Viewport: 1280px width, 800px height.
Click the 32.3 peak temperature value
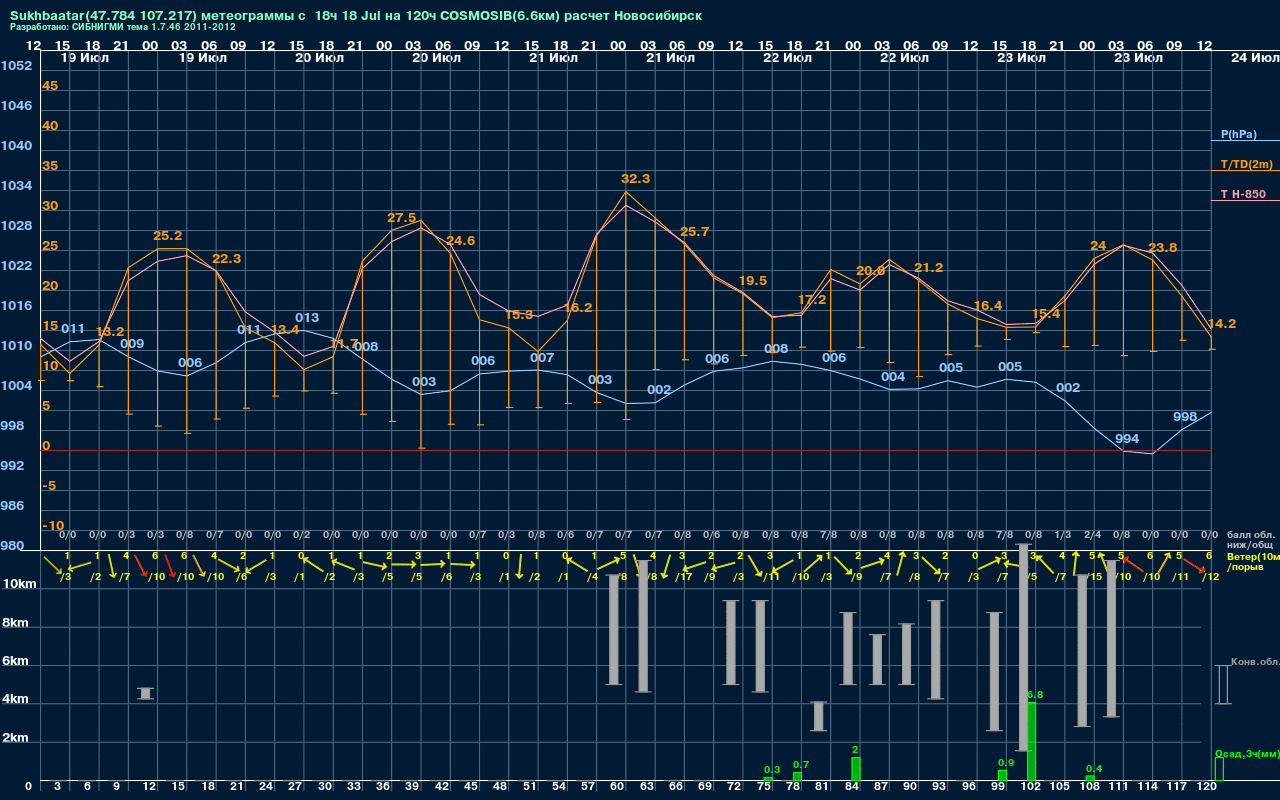pyautogui.click(x=635, y=179)
